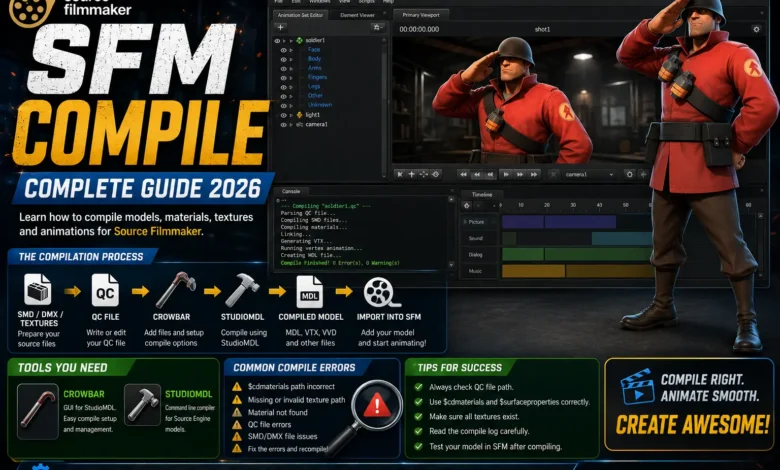Expand the Picture track in Timeline

click(x=465, y=222)
